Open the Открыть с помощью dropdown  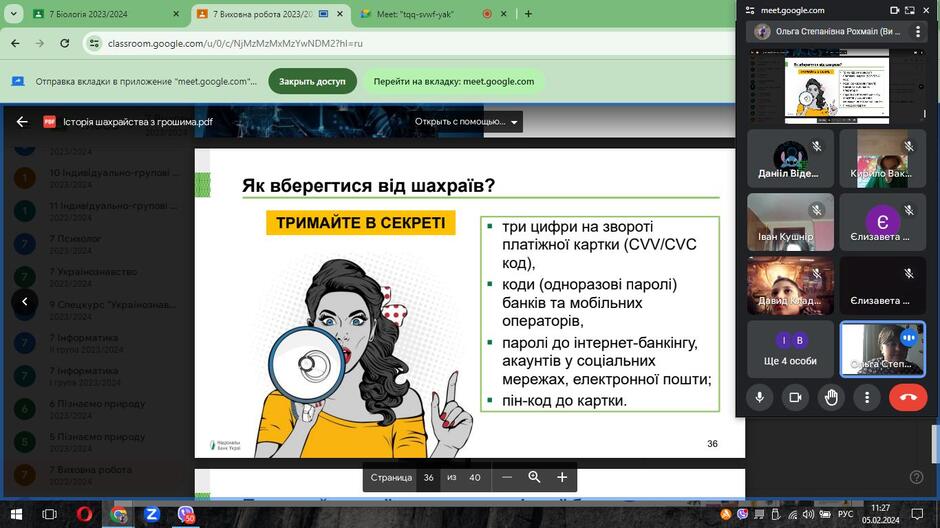coord(466,122)
